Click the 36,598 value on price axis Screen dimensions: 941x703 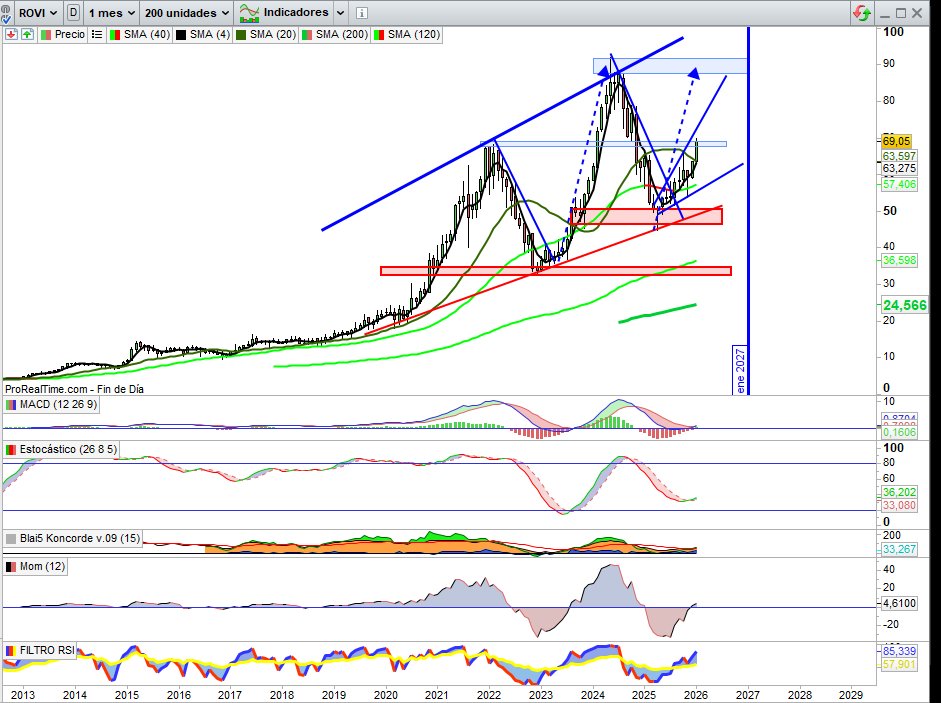pyautogui.click(x=899, y=261)
